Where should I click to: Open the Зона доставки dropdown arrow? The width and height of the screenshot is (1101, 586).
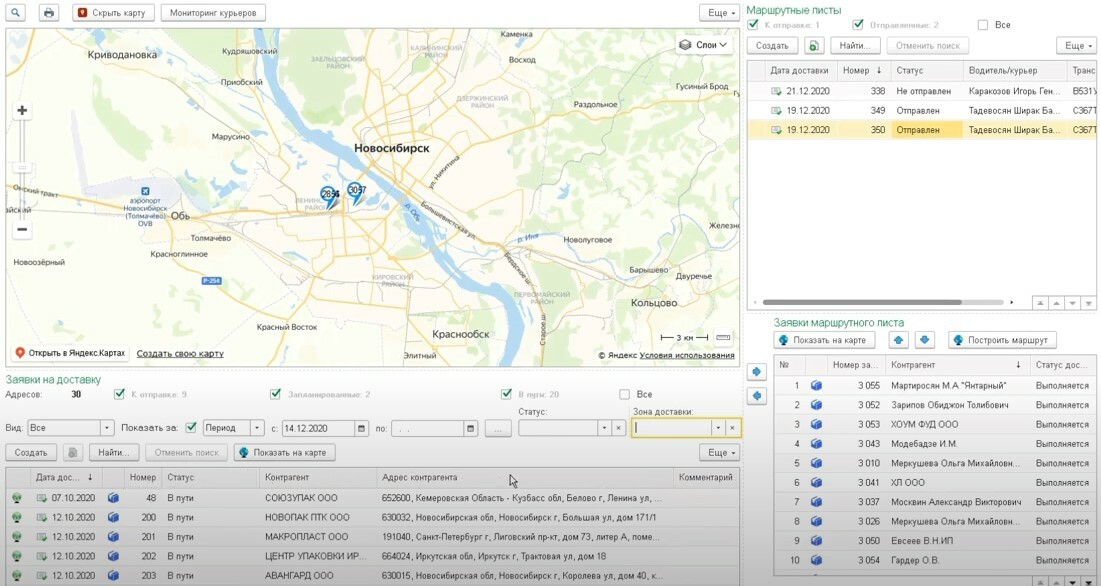tap(717, 428)
